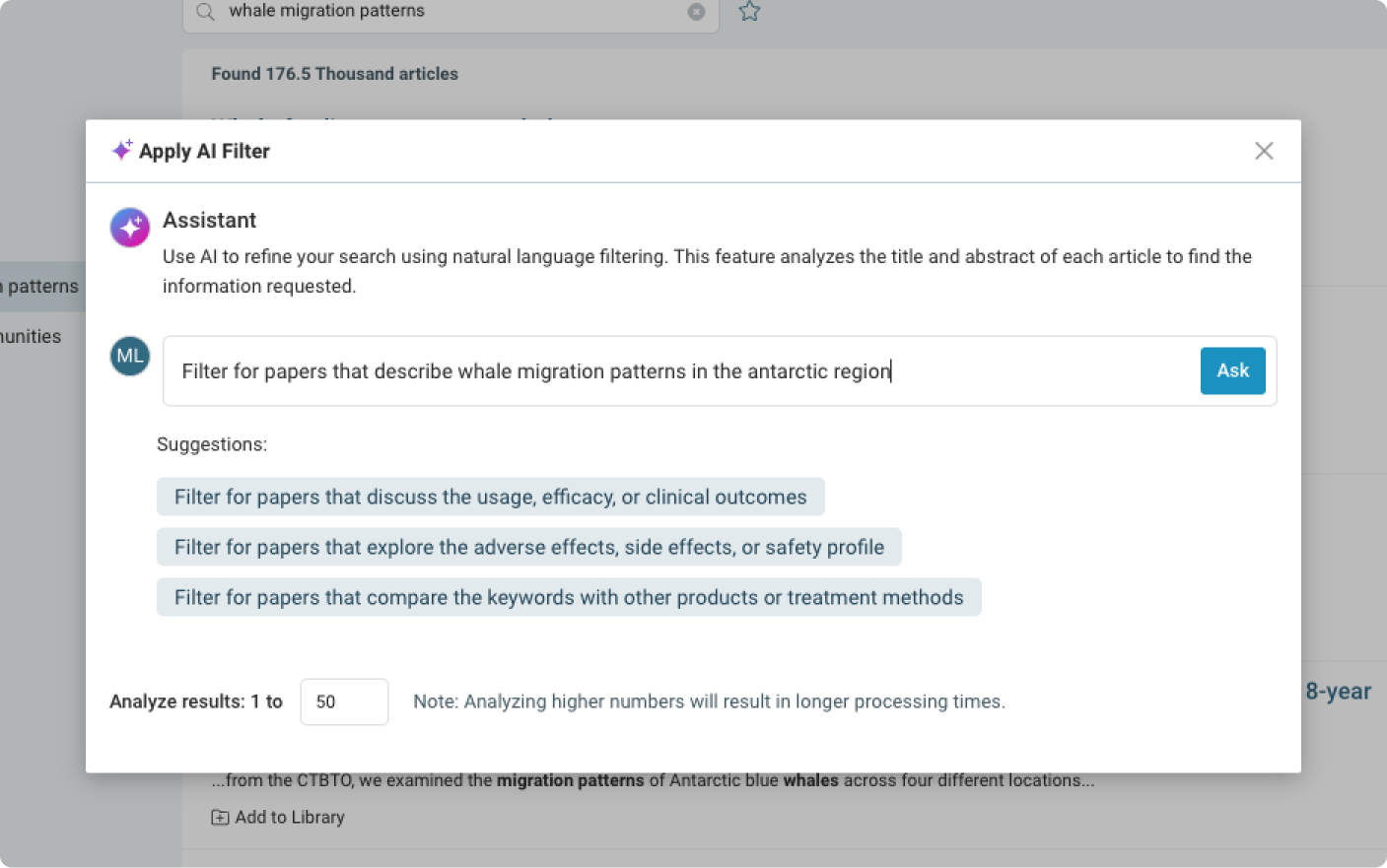
Task: Select the adverse effects filter suggestion
Action: pos(528,548)
